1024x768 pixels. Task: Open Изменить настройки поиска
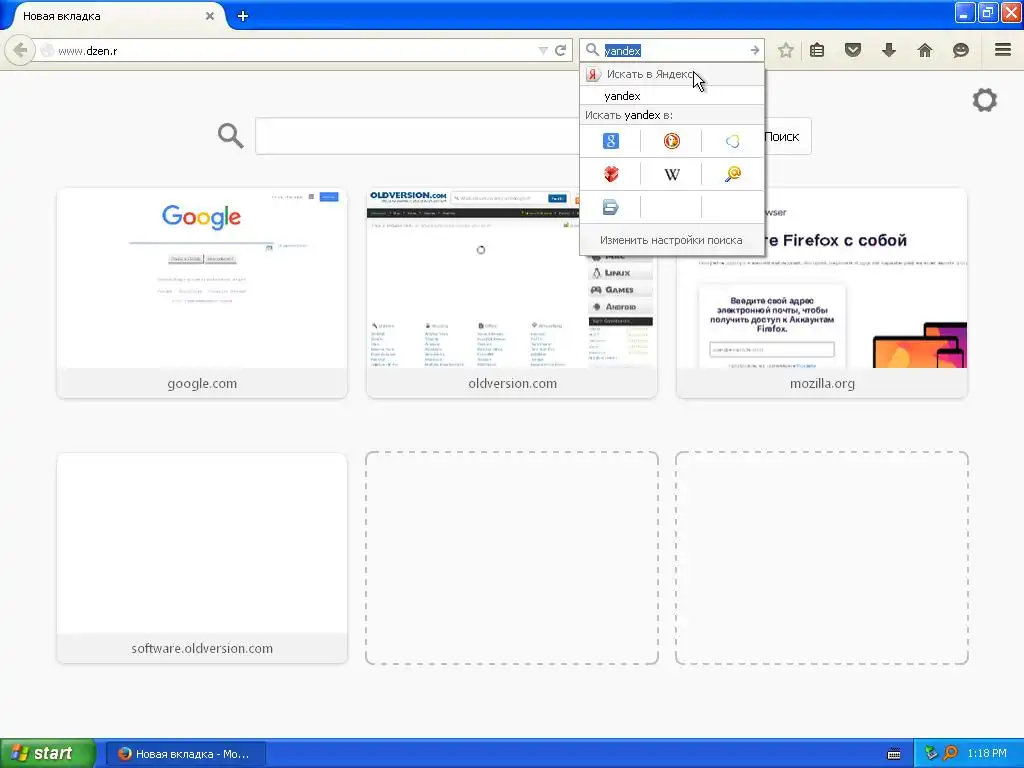tap(671, 240)
